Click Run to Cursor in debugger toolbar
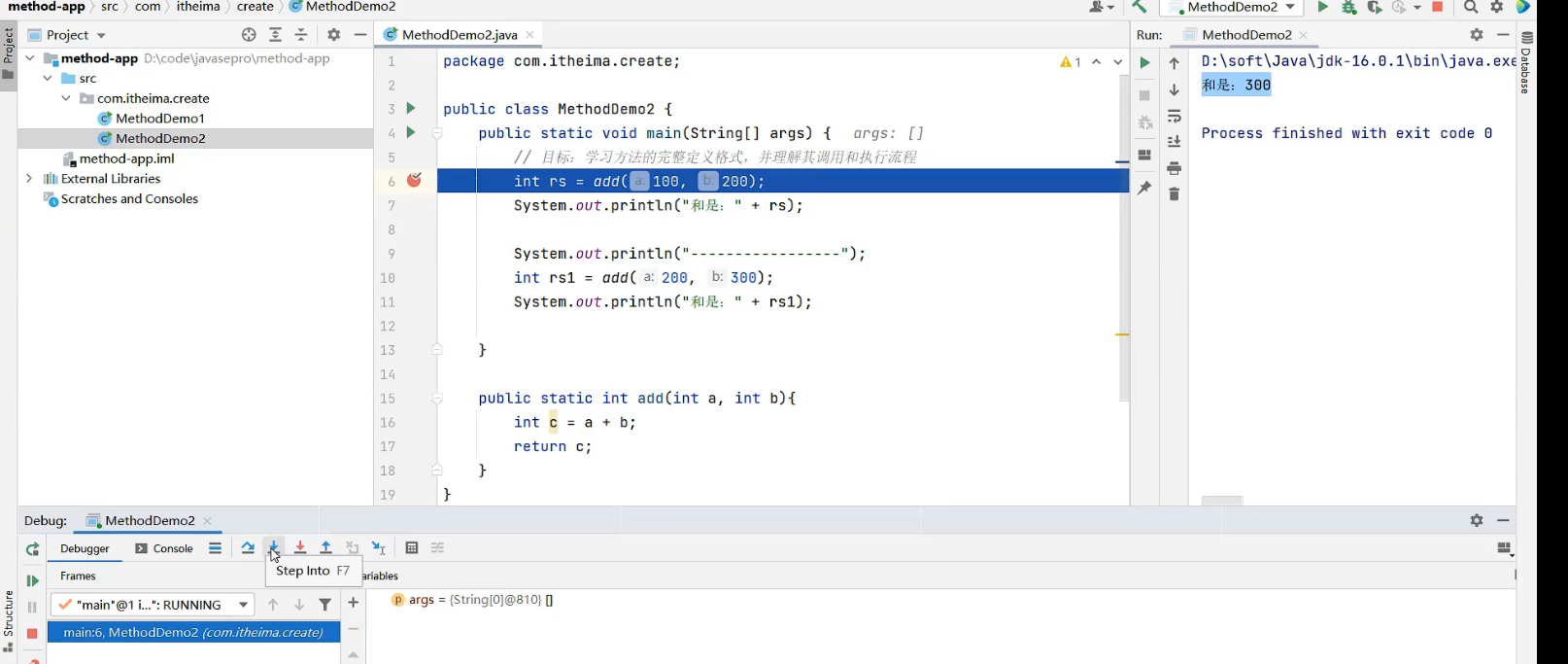Image resolution: width=1568 pixels, height=664 pixels. point(379,547)
